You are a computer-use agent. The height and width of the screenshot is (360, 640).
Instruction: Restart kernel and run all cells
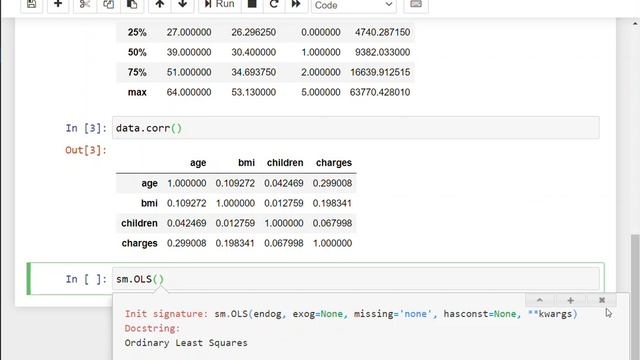click(x=296, y=4)
